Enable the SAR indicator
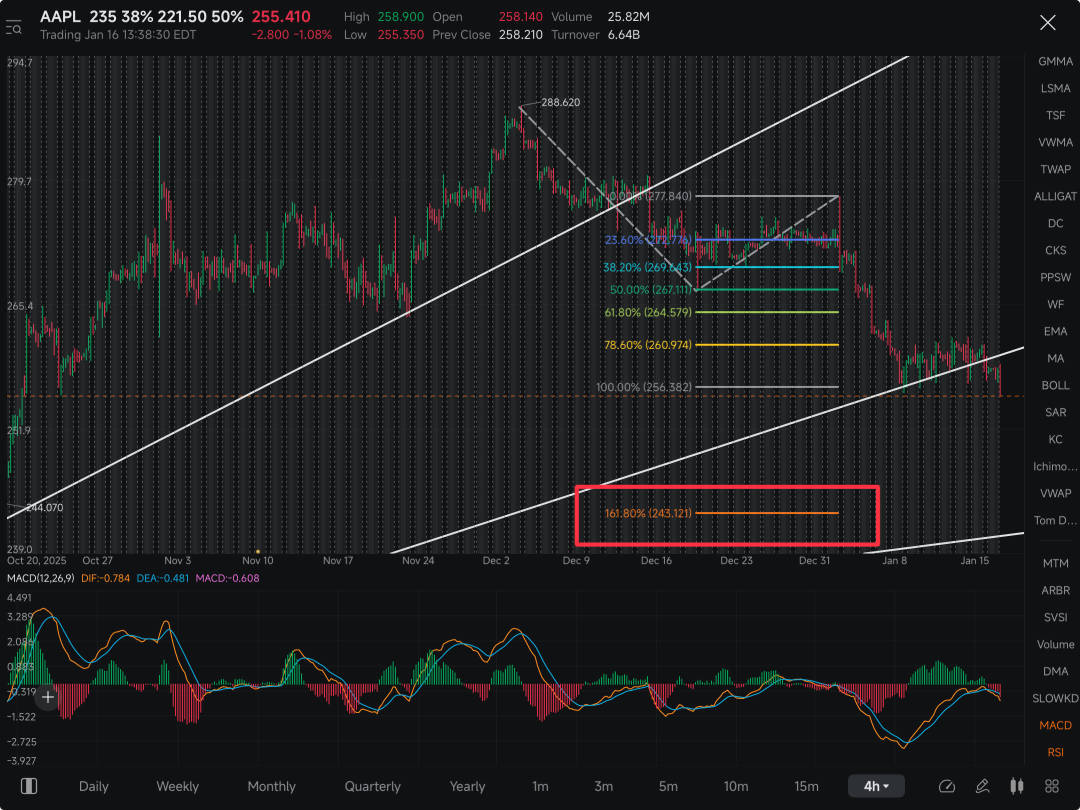 click(x=1055, y=412)
